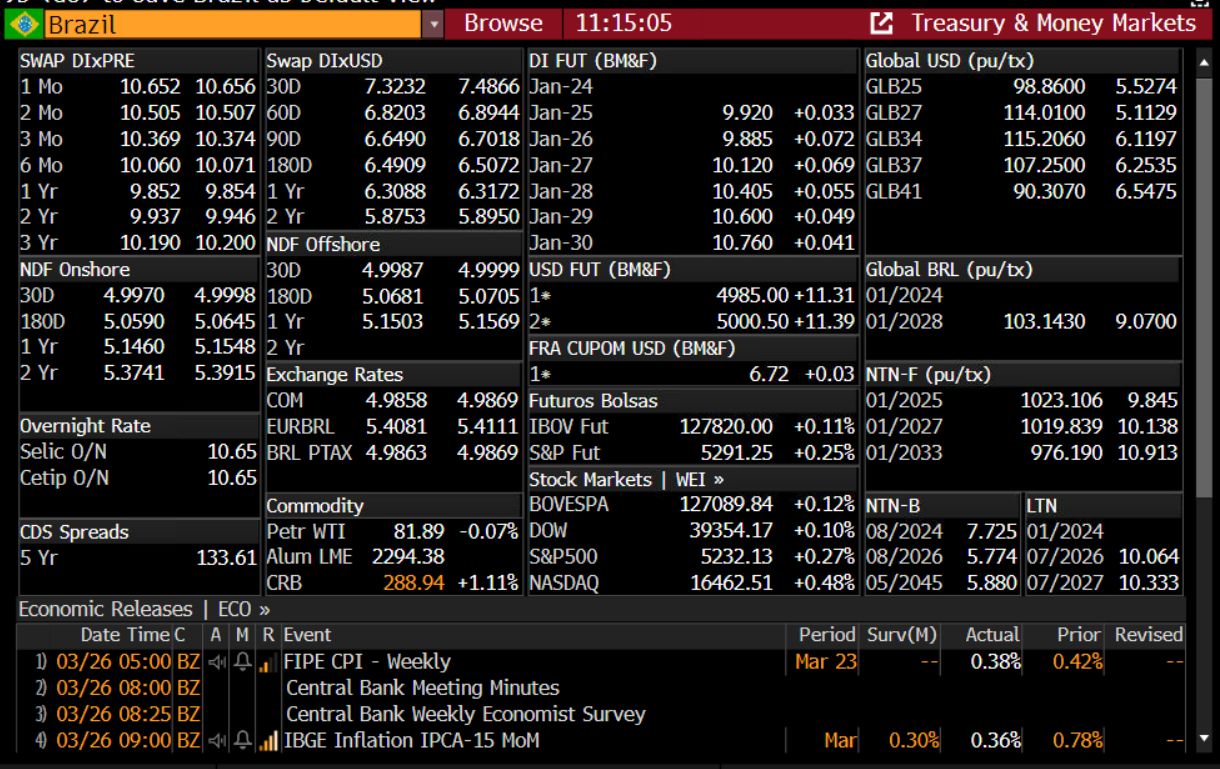The height and width of the screenshot is (769, 1220).
Task: Click the Brazil flag icon
Action: pos(22,24)
